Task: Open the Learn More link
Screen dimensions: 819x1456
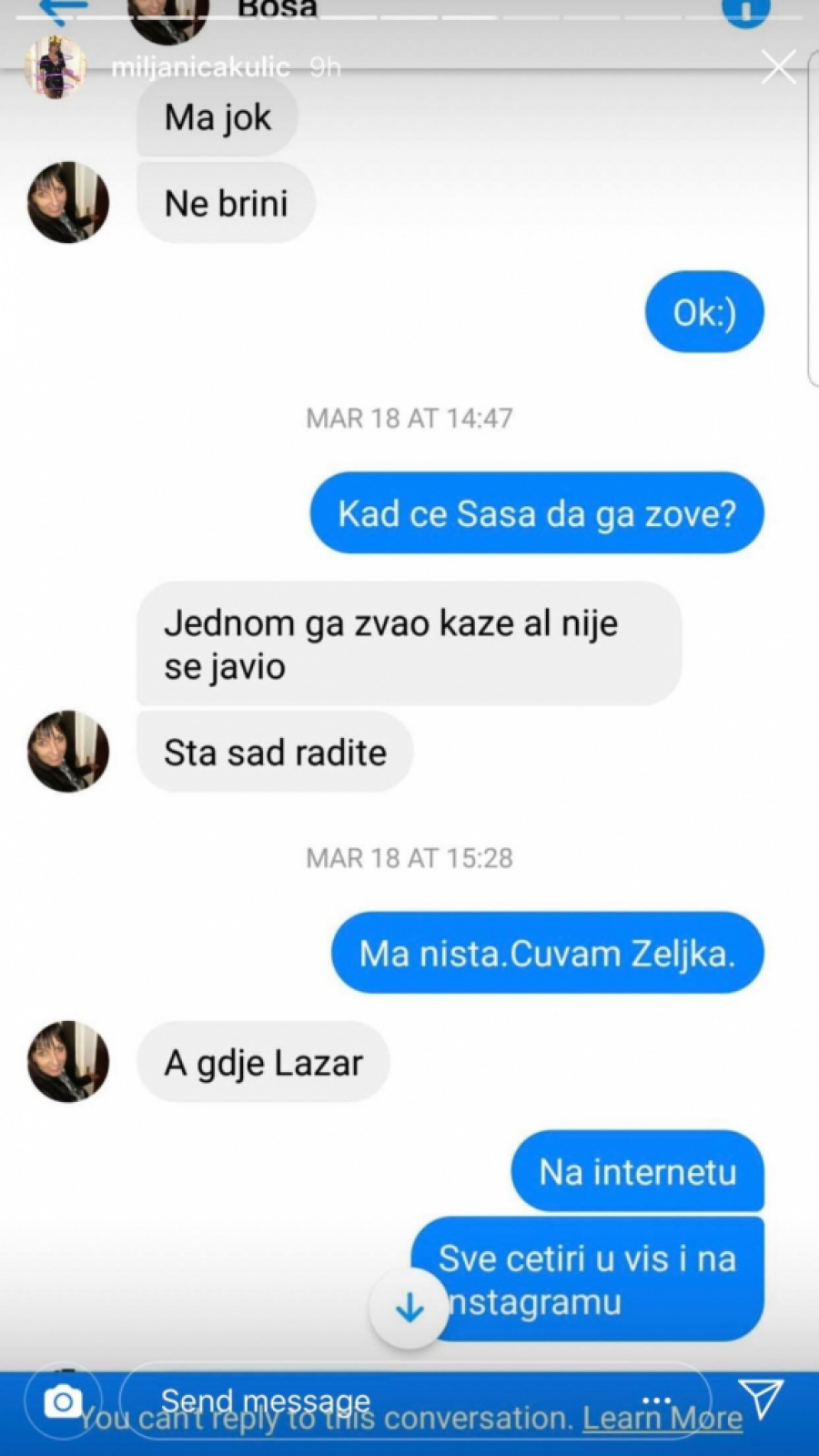Action: [662, 1419]
